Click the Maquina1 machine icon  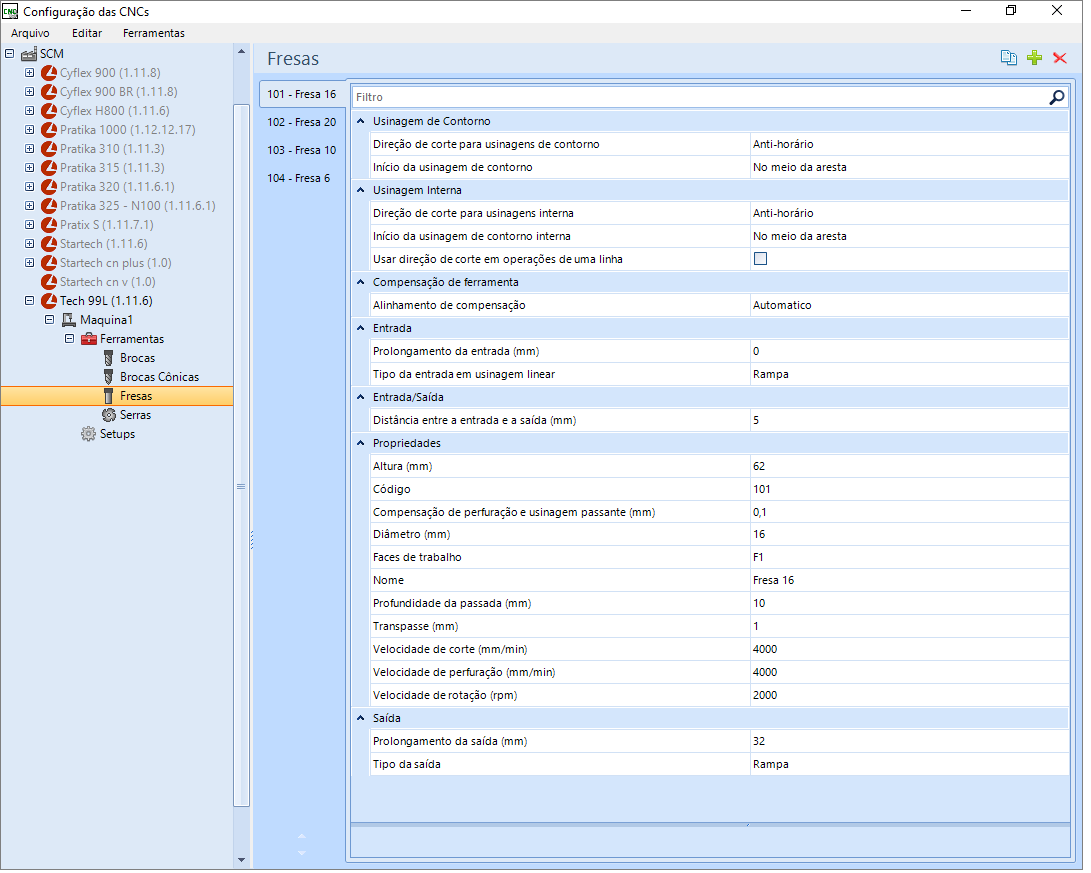pyautogui.click(x=69, y=322)
